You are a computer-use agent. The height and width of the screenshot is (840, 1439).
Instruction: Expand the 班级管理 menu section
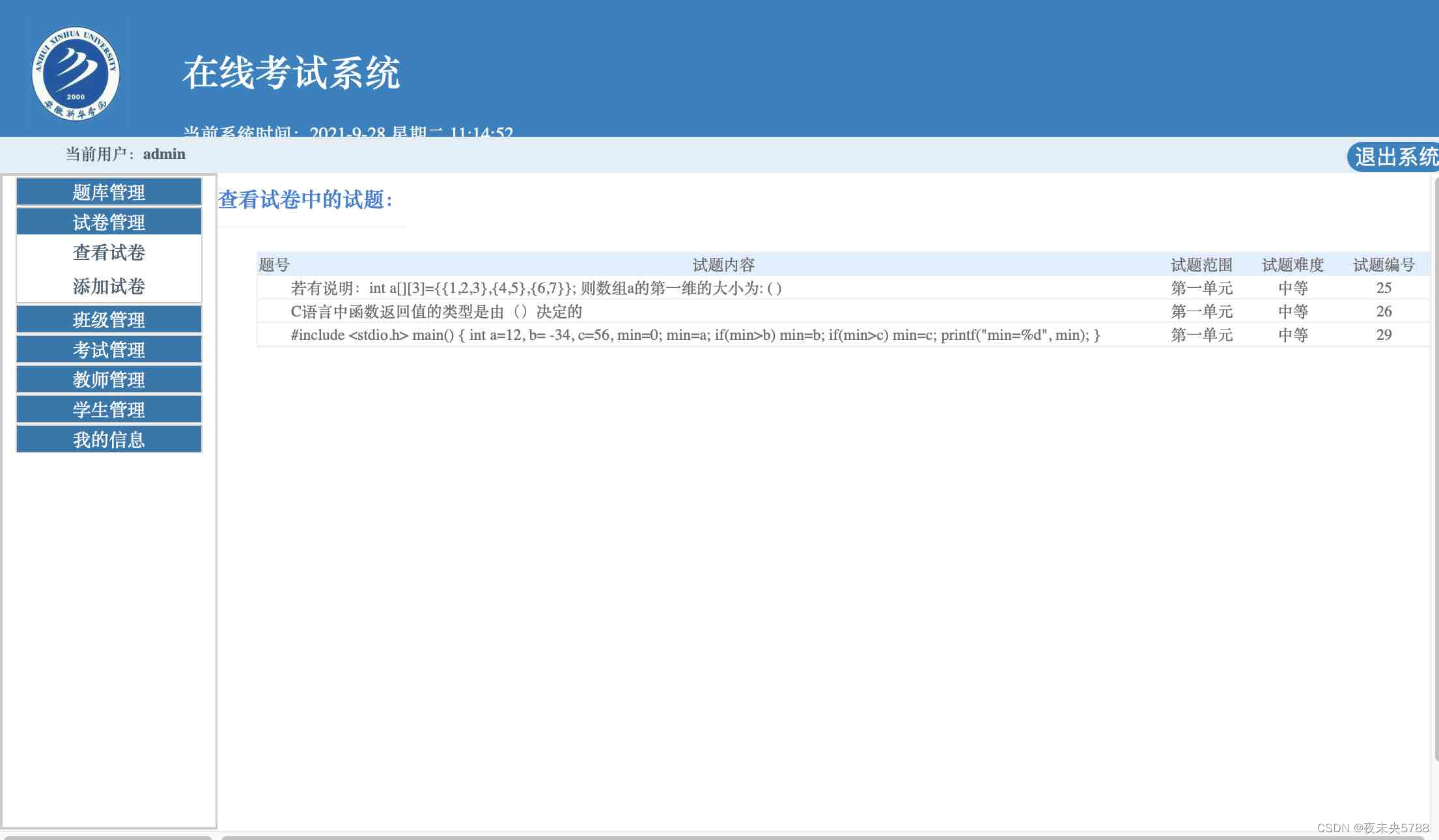pyautogui.click(x=109, y=320)
